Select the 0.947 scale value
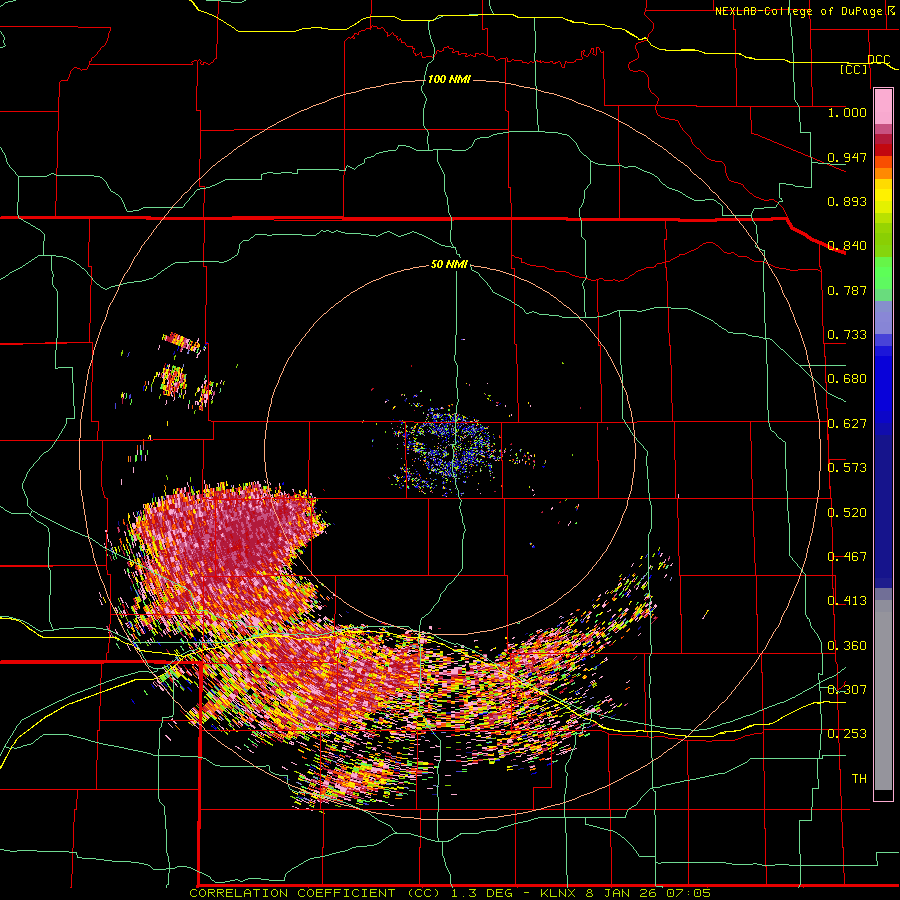Image resolution: width=900 pixels, height=900 pixels. coord(847,157)
